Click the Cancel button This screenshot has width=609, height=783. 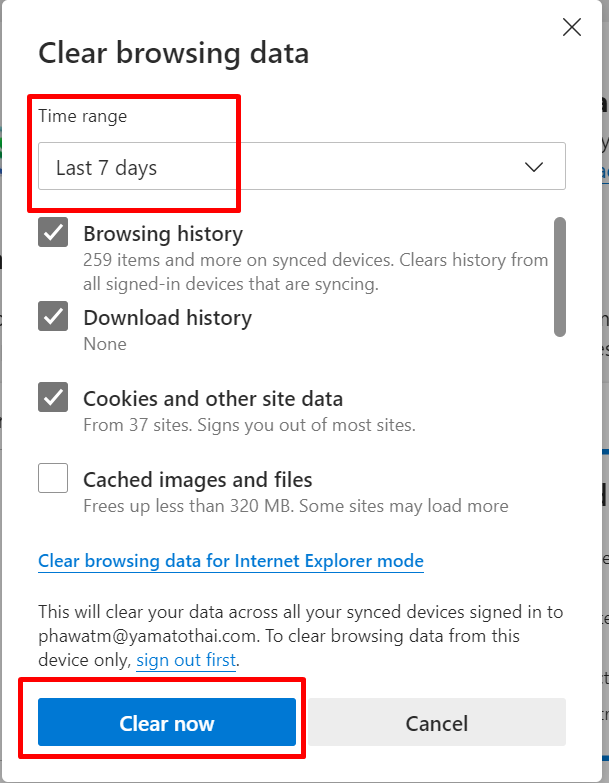(x=437, y=722)
